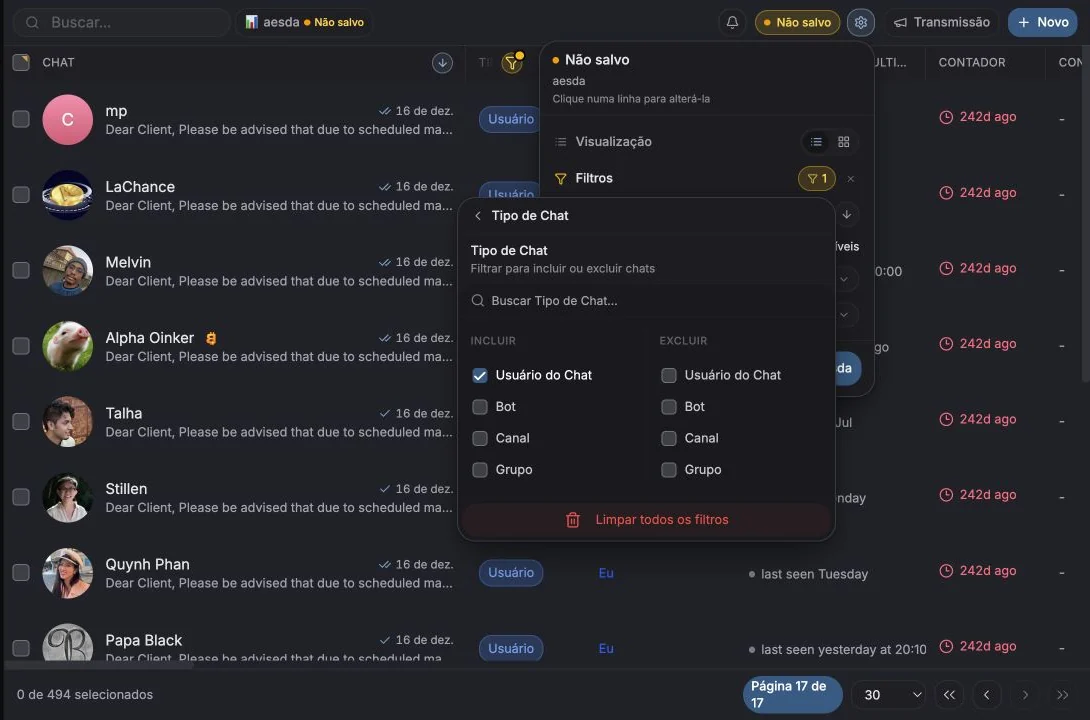Select the Stillen row checkbox
1090x720 pixels.
21,497
